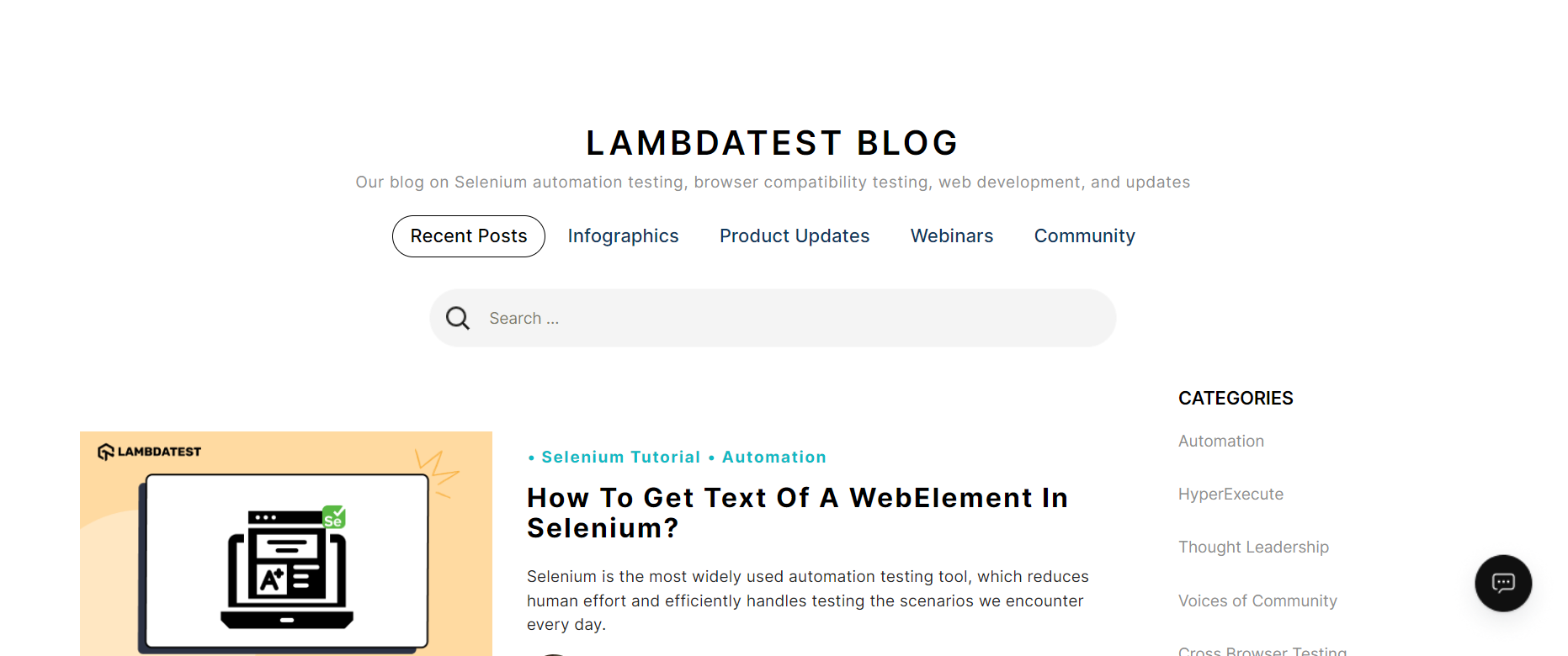Select the Community tab

[x=1084, y=236]
